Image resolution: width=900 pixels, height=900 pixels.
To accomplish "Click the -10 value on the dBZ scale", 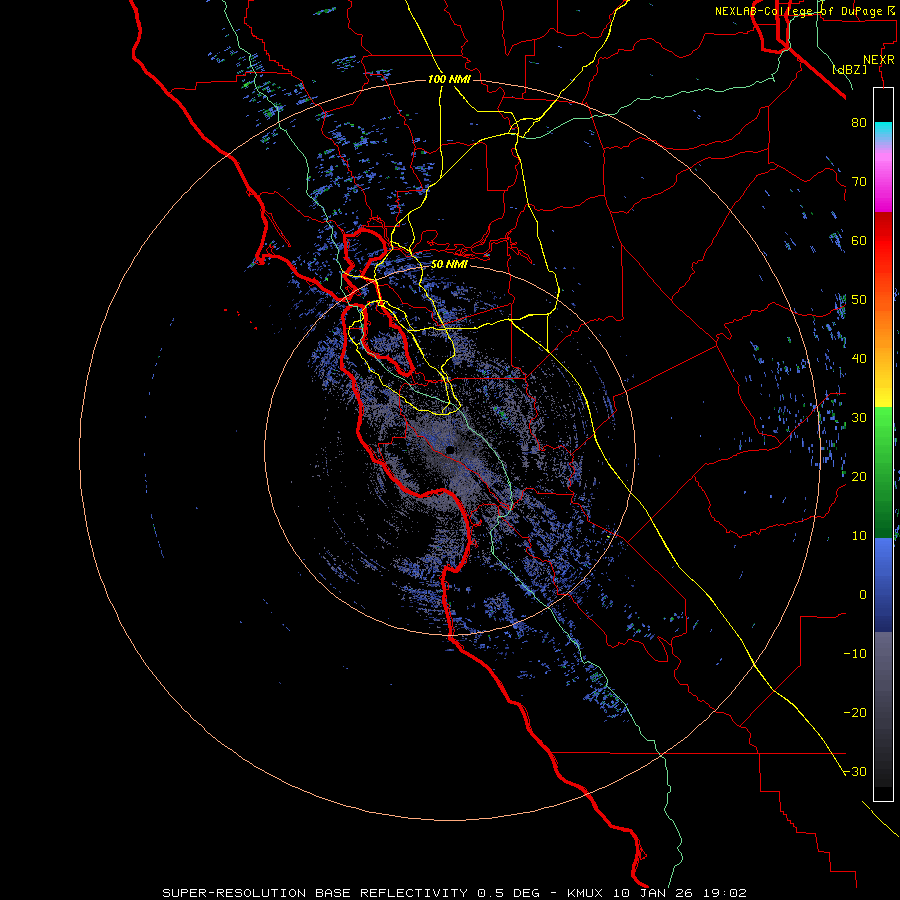I will (x=855, y=654).
